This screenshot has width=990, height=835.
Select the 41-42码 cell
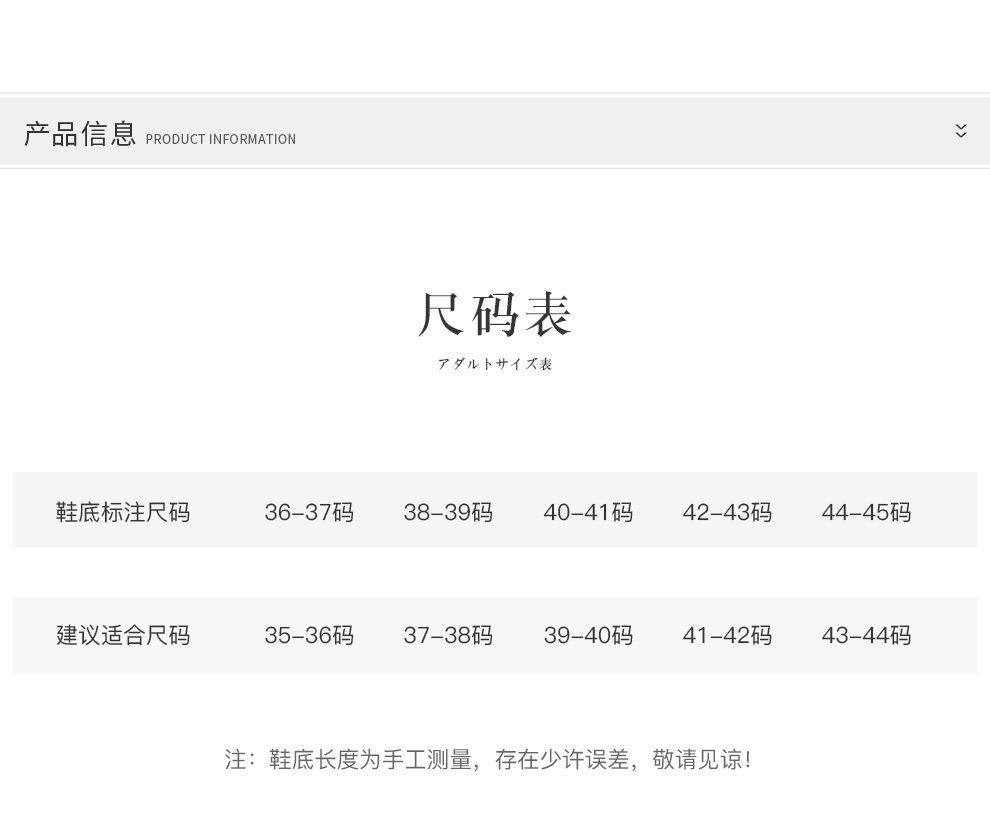[x=727, y=635]
